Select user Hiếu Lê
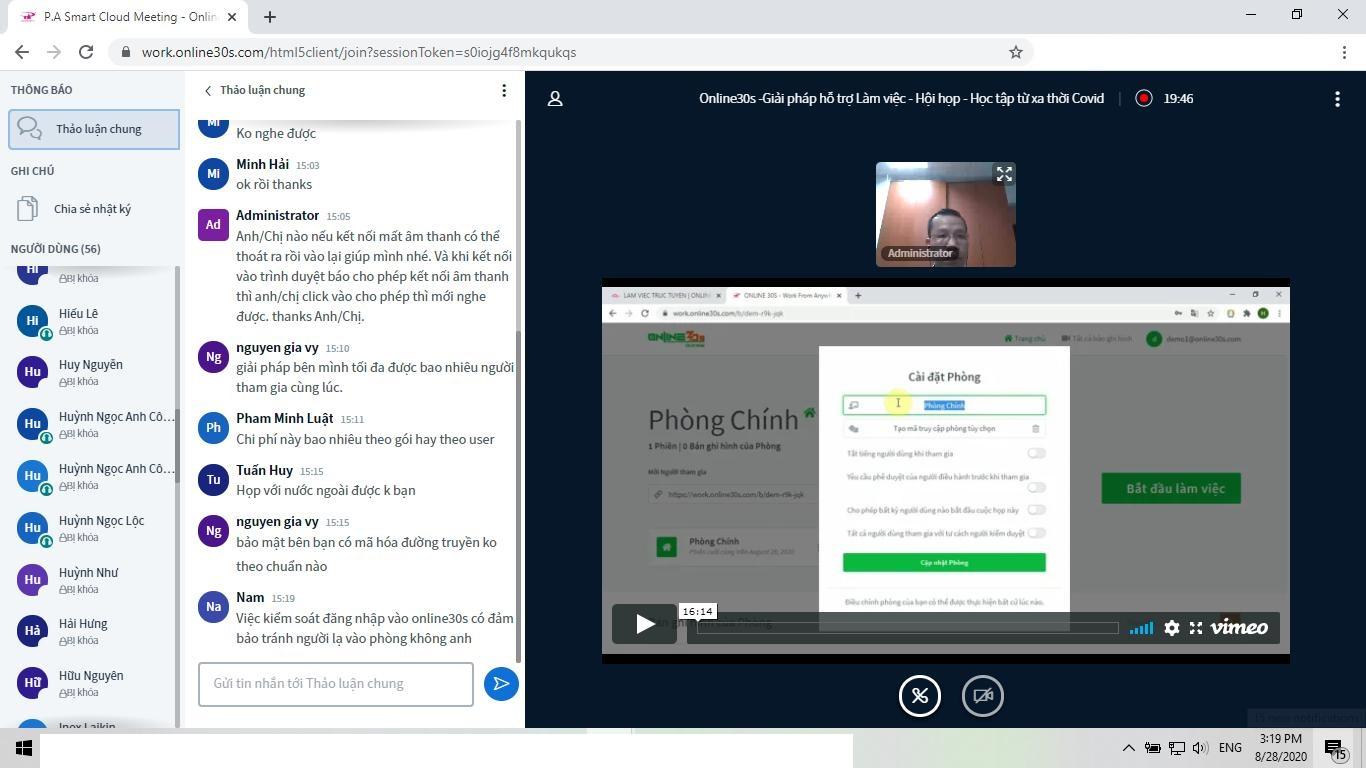 point(95,320)
